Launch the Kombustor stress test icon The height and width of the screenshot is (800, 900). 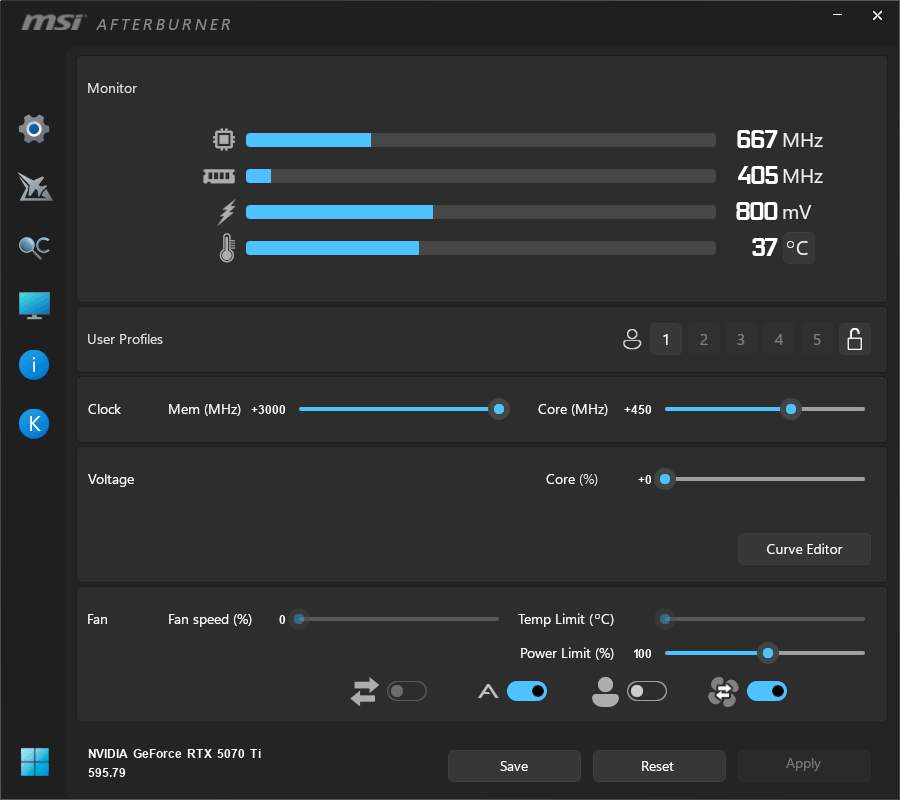(x=33, y=187)
